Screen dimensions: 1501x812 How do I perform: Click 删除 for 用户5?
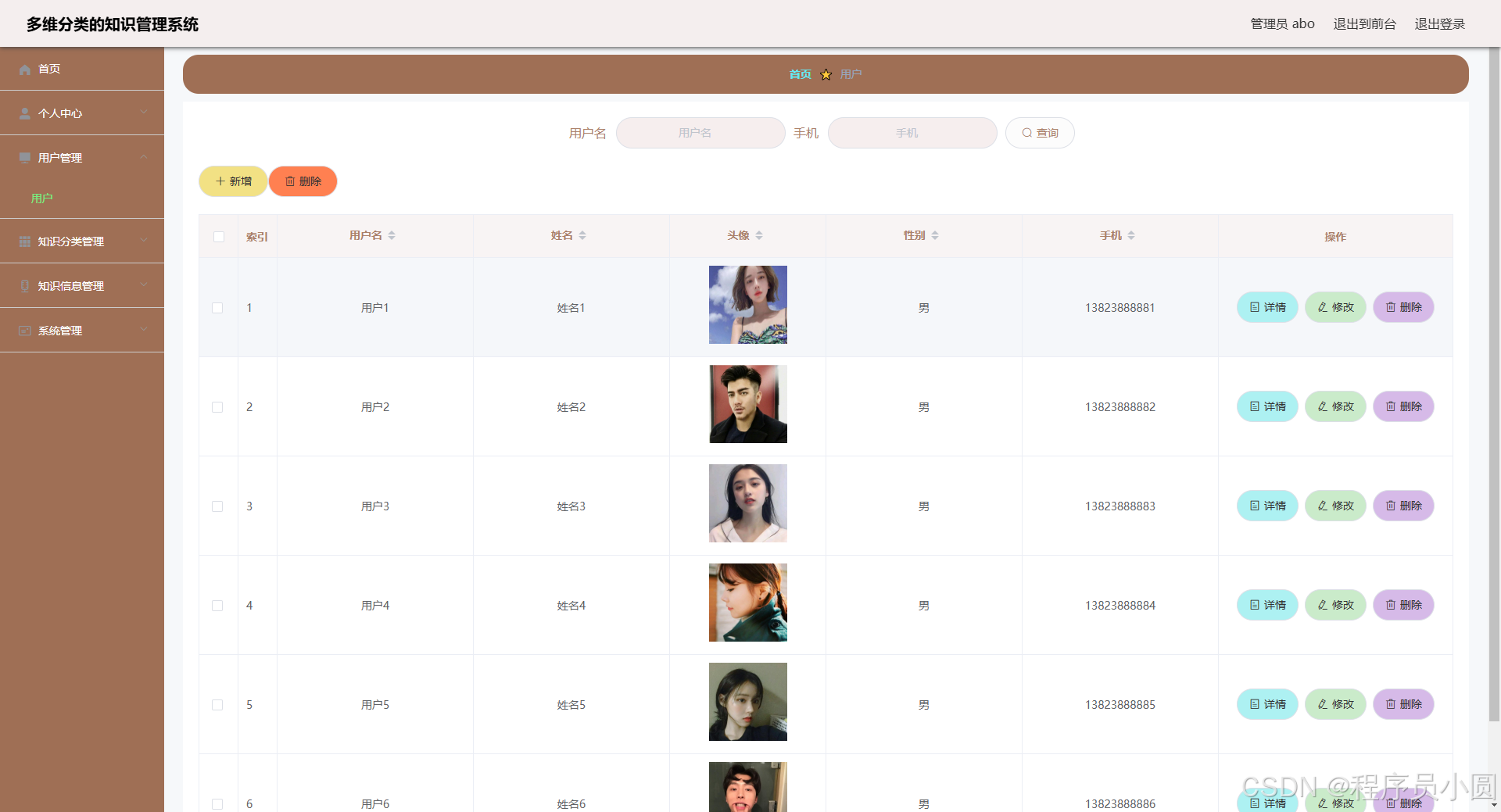point(1403,704)
